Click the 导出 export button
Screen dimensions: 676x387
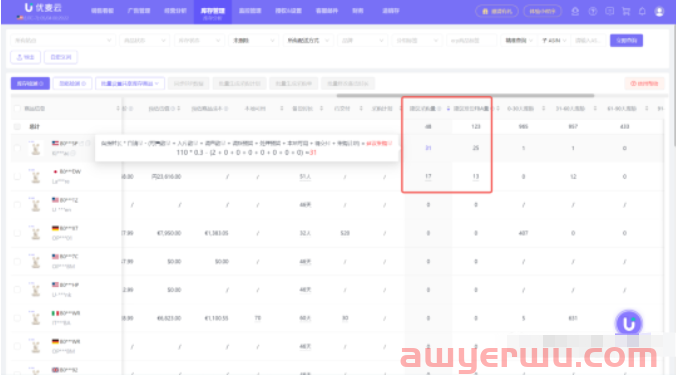coord(25,57)
